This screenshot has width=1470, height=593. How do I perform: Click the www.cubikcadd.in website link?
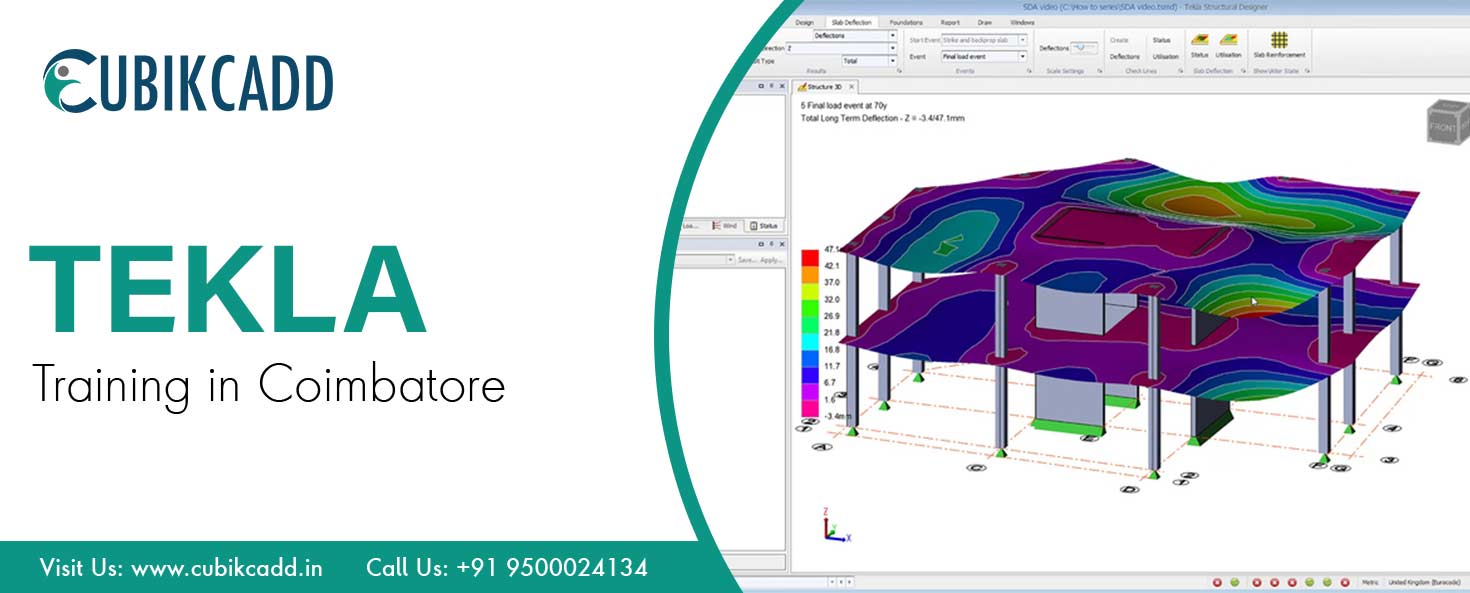[226, 568]
